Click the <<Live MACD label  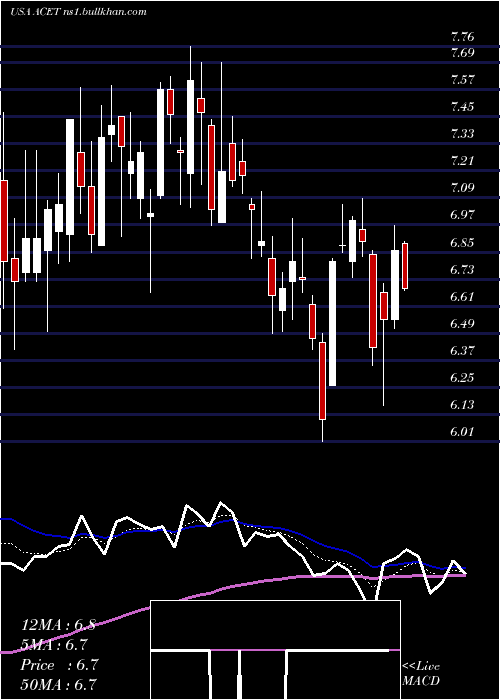tap(421, 674)
